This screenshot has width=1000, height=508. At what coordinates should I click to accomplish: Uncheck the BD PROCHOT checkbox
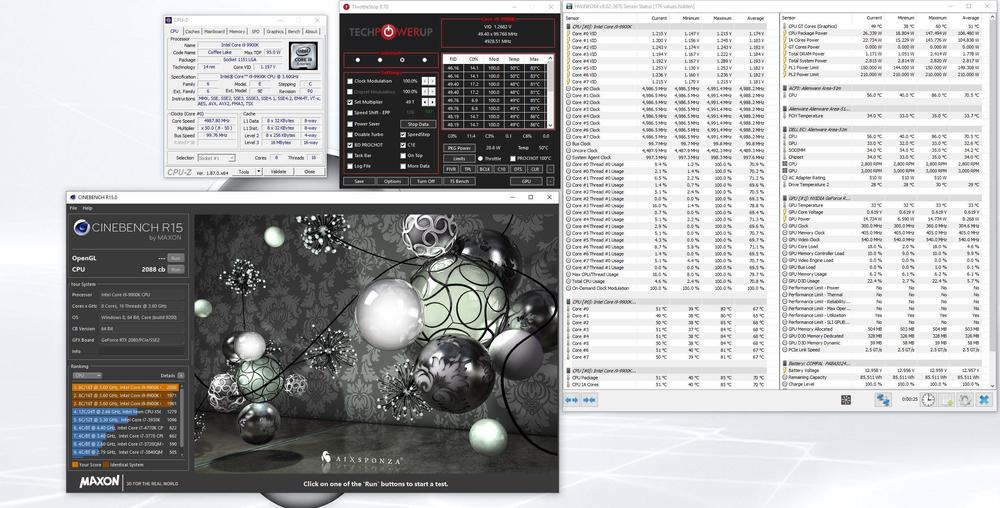point(350,145)
